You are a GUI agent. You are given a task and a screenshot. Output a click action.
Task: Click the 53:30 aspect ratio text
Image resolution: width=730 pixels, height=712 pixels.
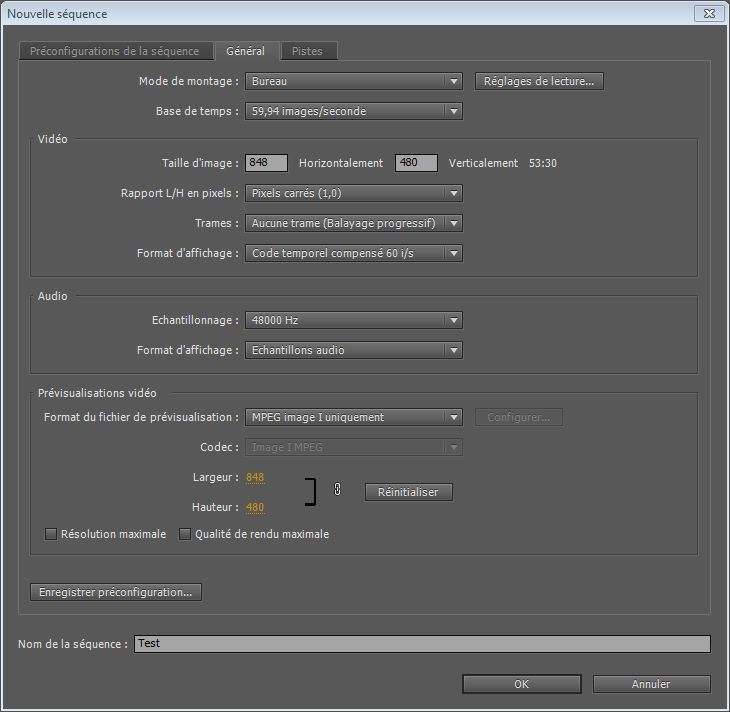pos(542,163)
